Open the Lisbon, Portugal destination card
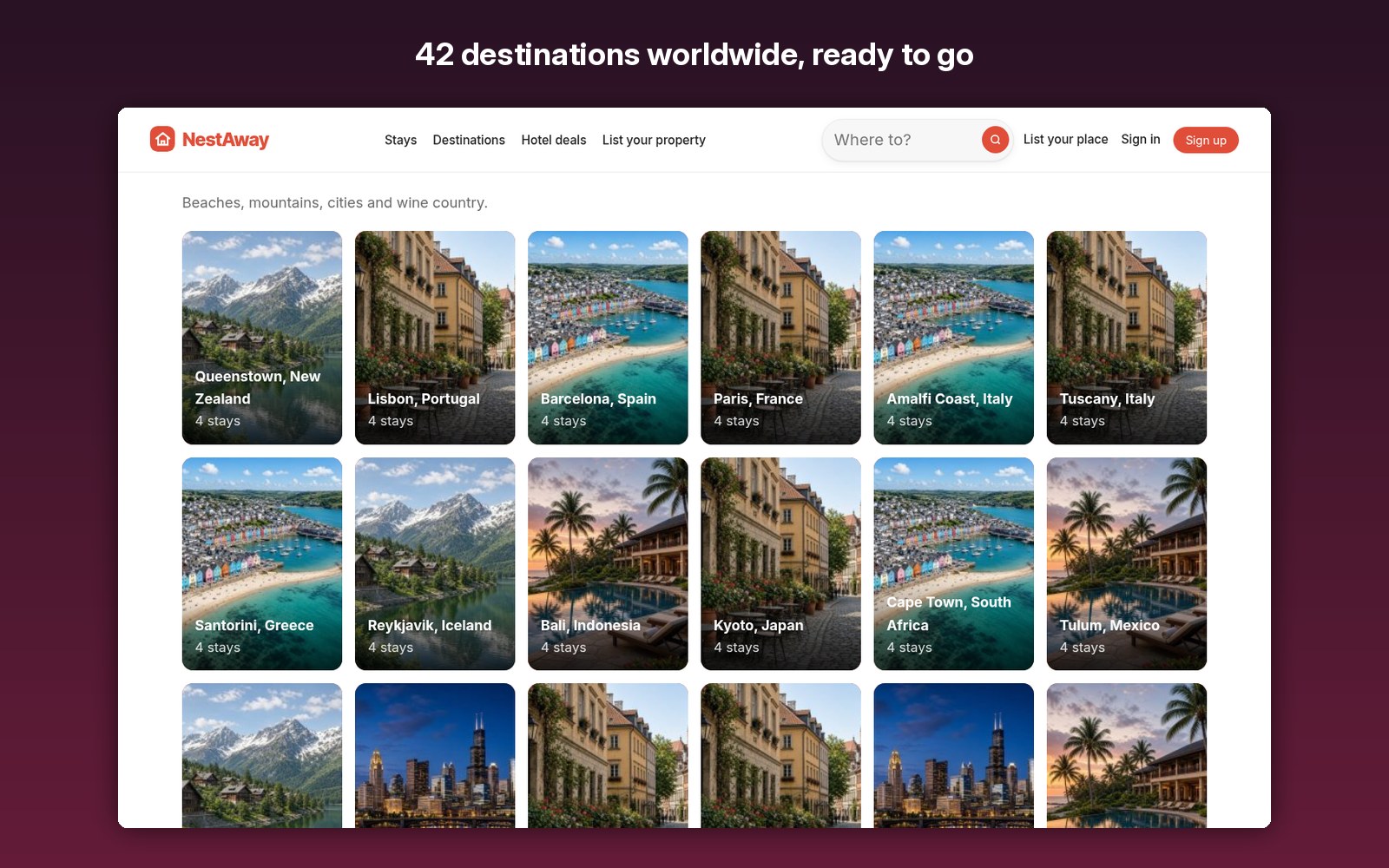The width and height of the screenshot is (1389, 868). tap(435, 338)
